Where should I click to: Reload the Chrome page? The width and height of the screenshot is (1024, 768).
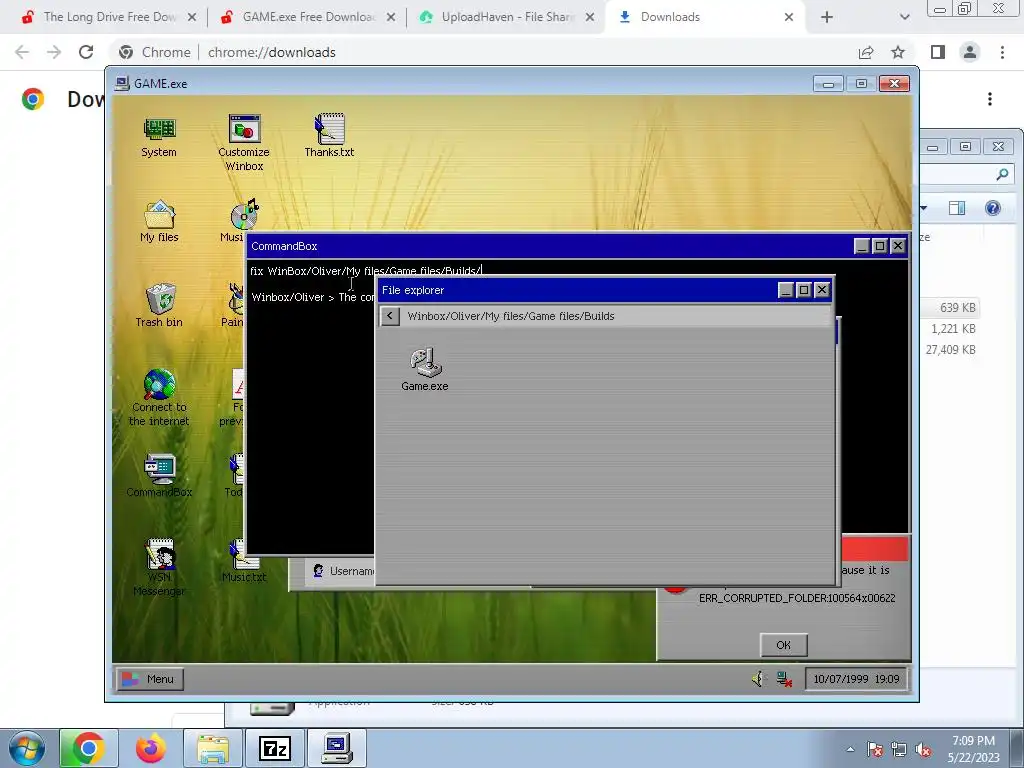tap(86, 52)
